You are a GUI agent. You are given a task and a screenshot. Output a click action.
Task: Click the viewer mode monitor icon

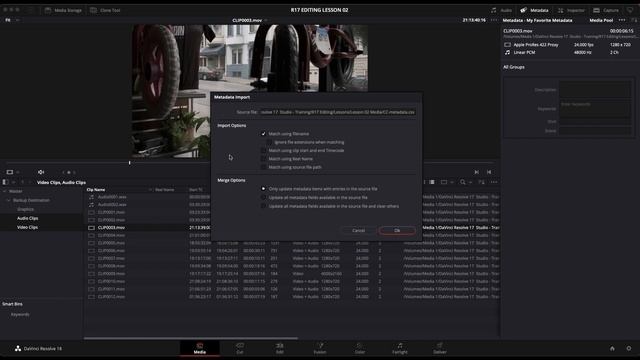tap(10, 172)
